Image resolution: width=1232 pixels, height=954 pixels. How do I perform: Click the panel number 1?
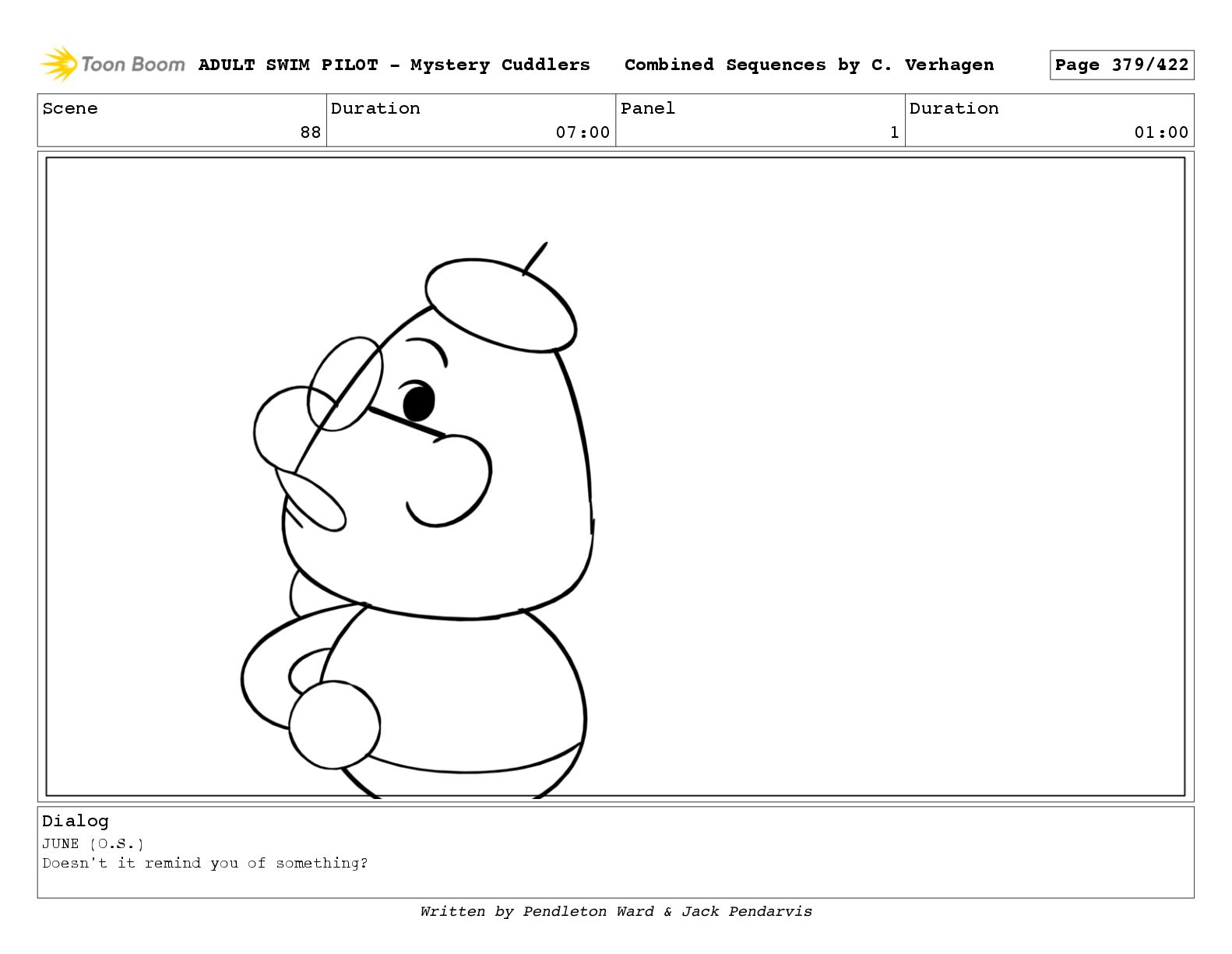tap(894, 132)
